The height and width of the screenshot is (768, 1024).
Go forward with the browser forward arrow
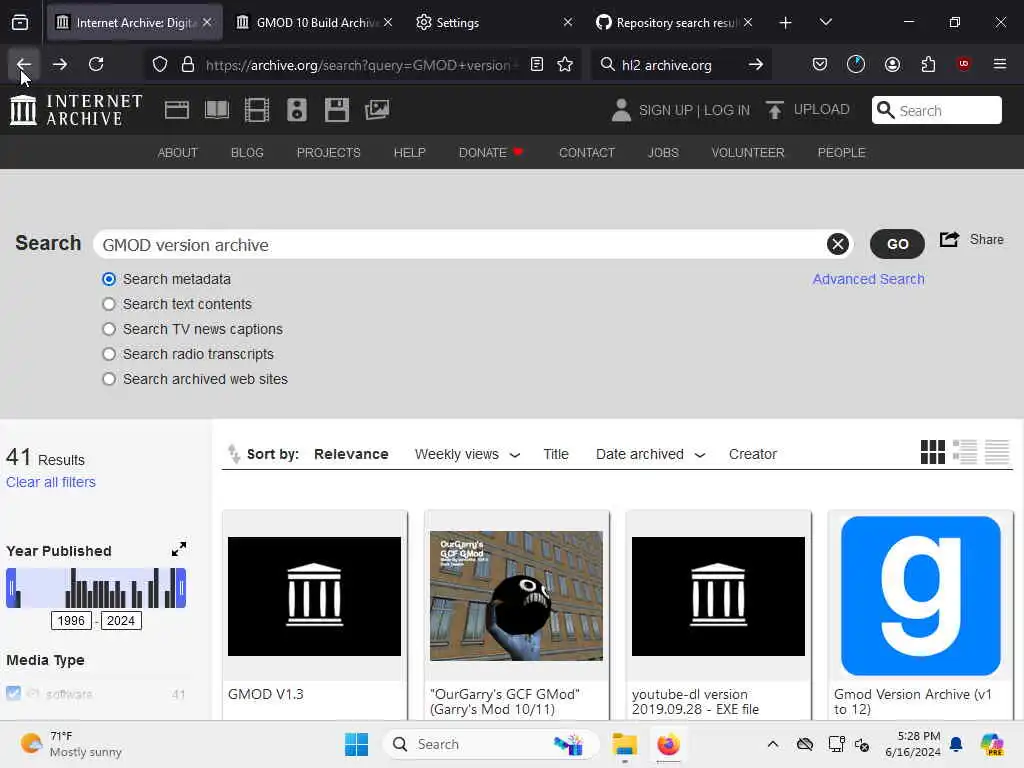[x=59, y=64]
